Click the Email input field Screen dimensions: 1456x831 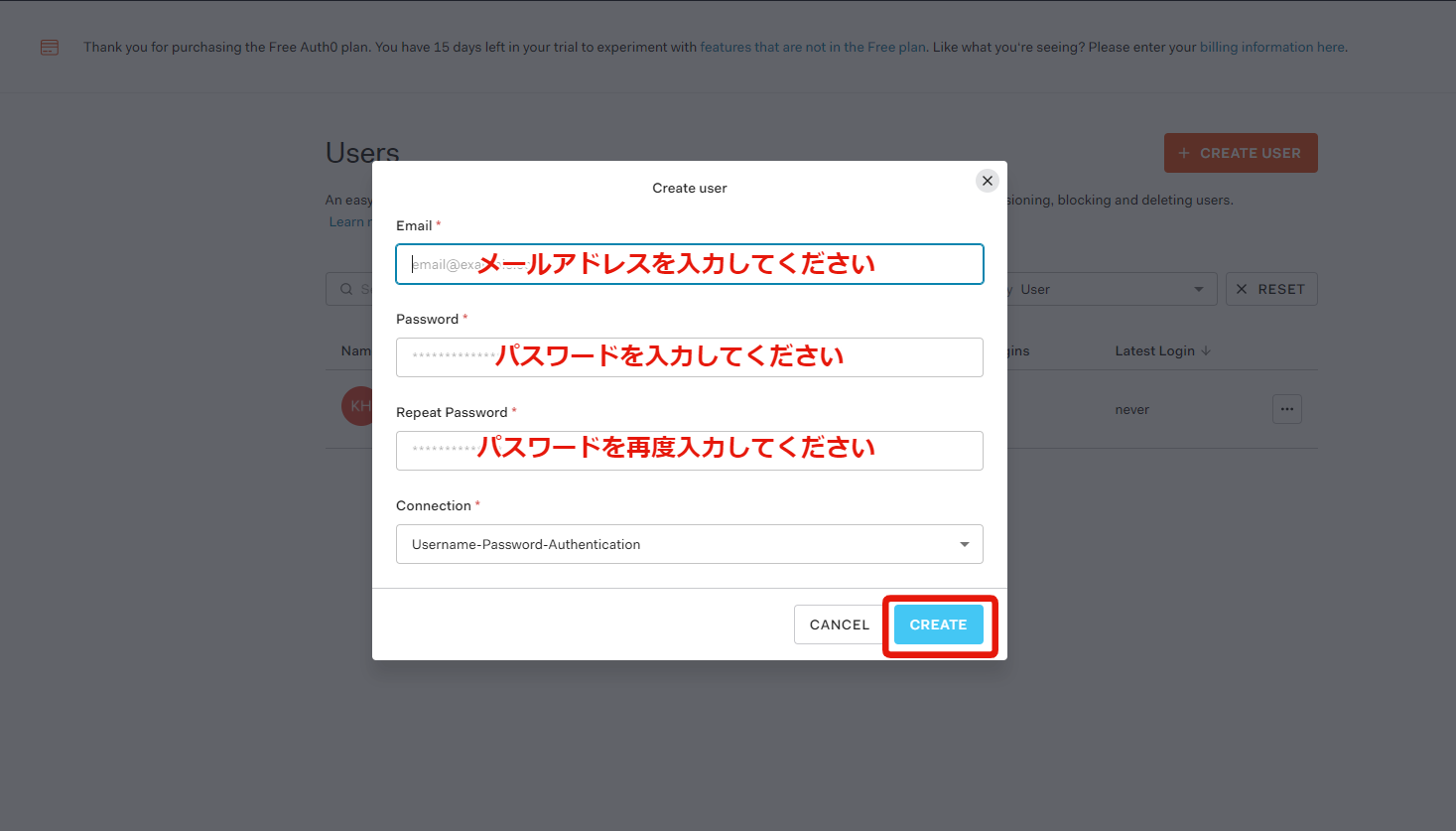point(690,264)
